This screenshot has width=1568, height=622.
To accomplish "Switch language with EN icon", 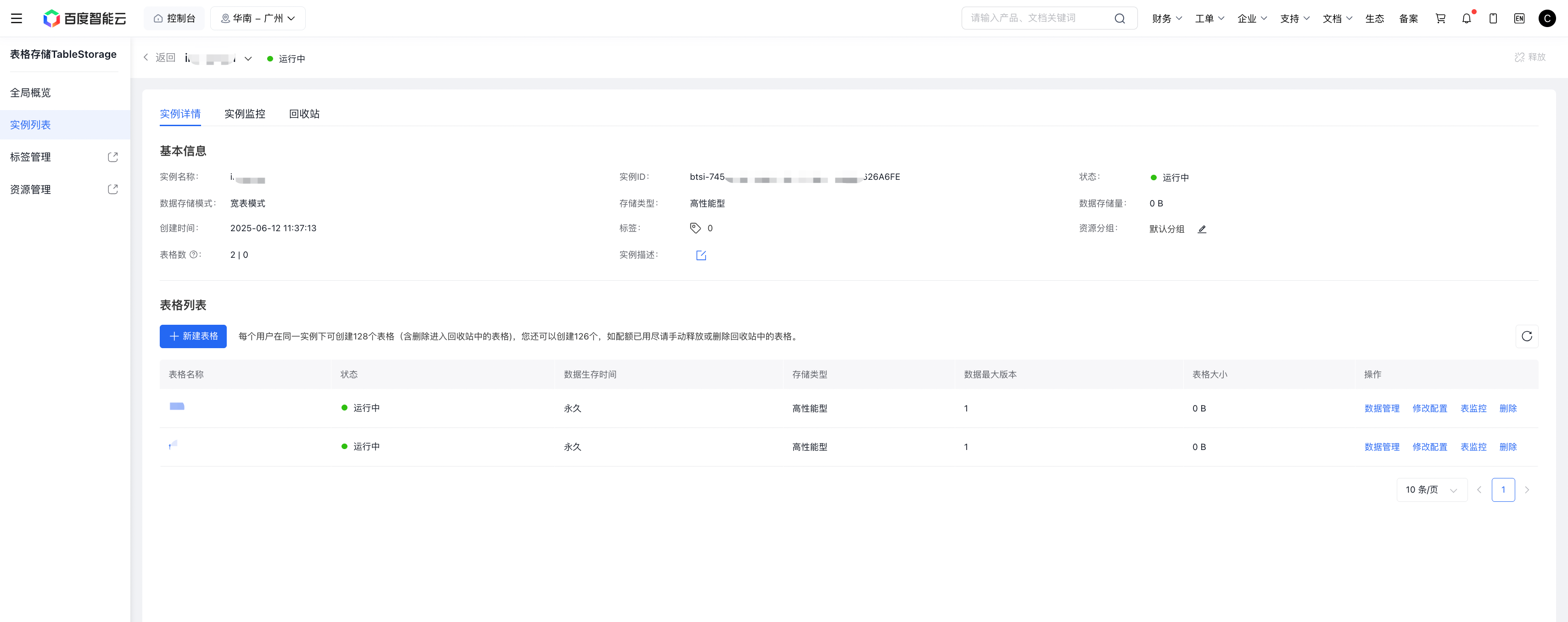I will click(1519, 18).
